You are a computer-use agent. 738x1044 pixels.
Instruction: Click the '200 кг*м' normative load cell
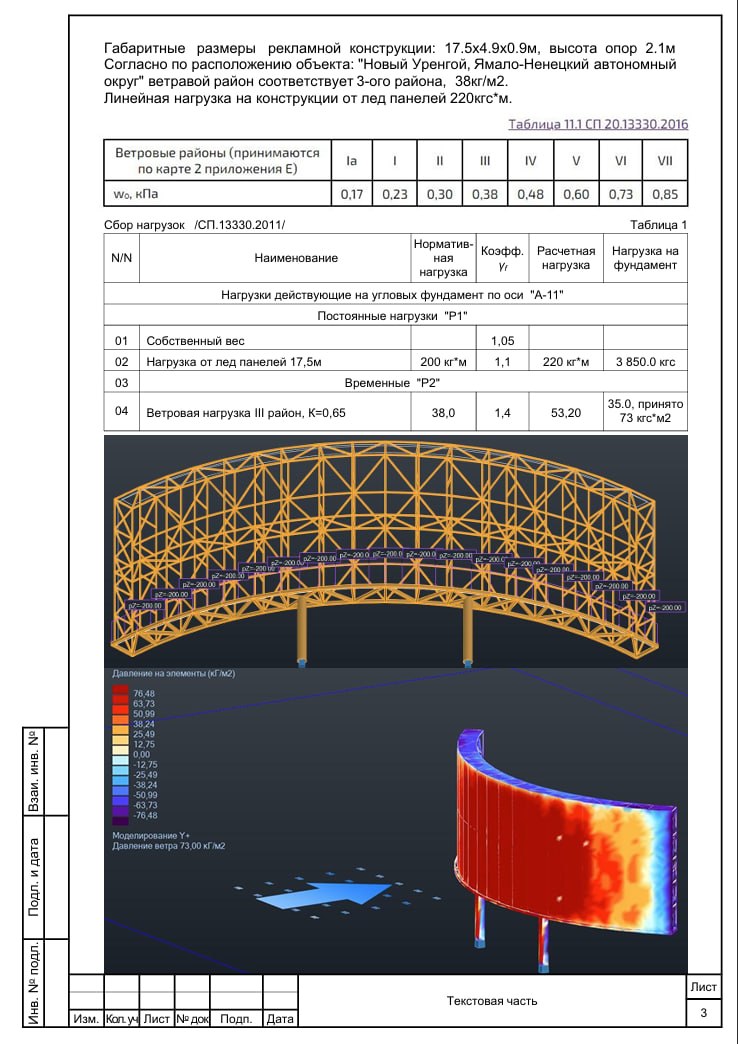point(443,362)
